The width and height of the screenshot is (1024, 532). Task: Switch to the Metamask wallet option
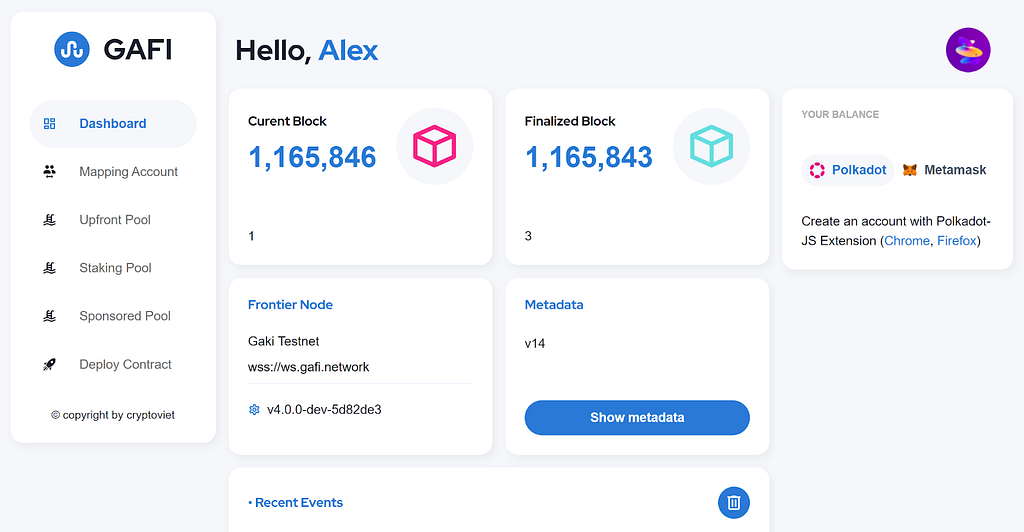tap(945, 170)
